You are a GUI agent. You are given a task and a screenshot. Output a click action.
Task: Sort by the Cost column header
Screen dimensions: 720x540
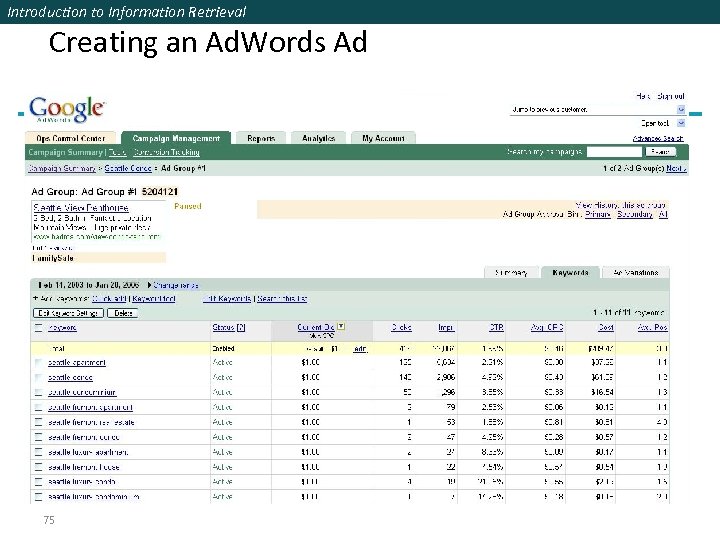[606, 327]
